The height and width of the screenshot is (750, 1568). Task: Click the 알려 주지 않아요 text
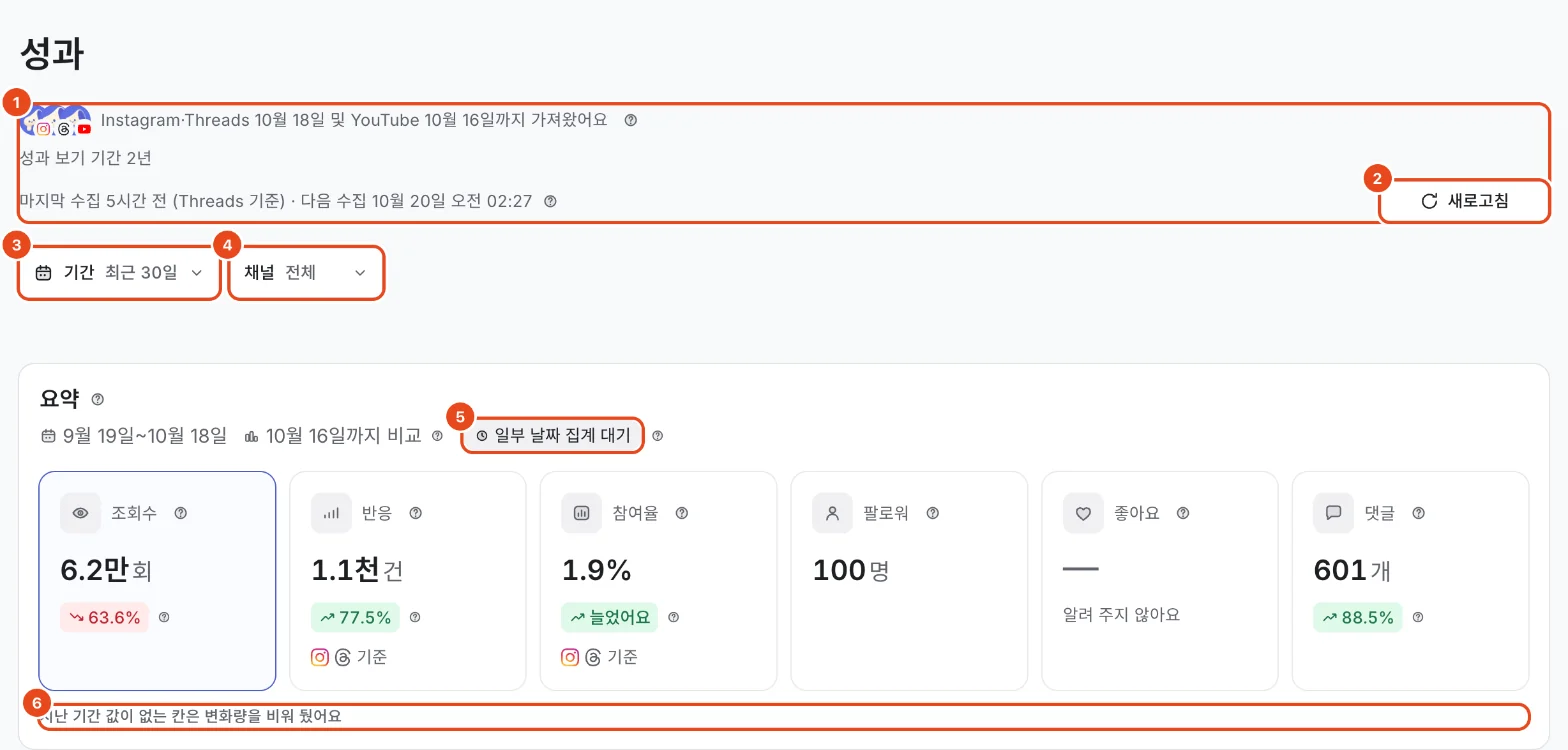point(1121,614)
